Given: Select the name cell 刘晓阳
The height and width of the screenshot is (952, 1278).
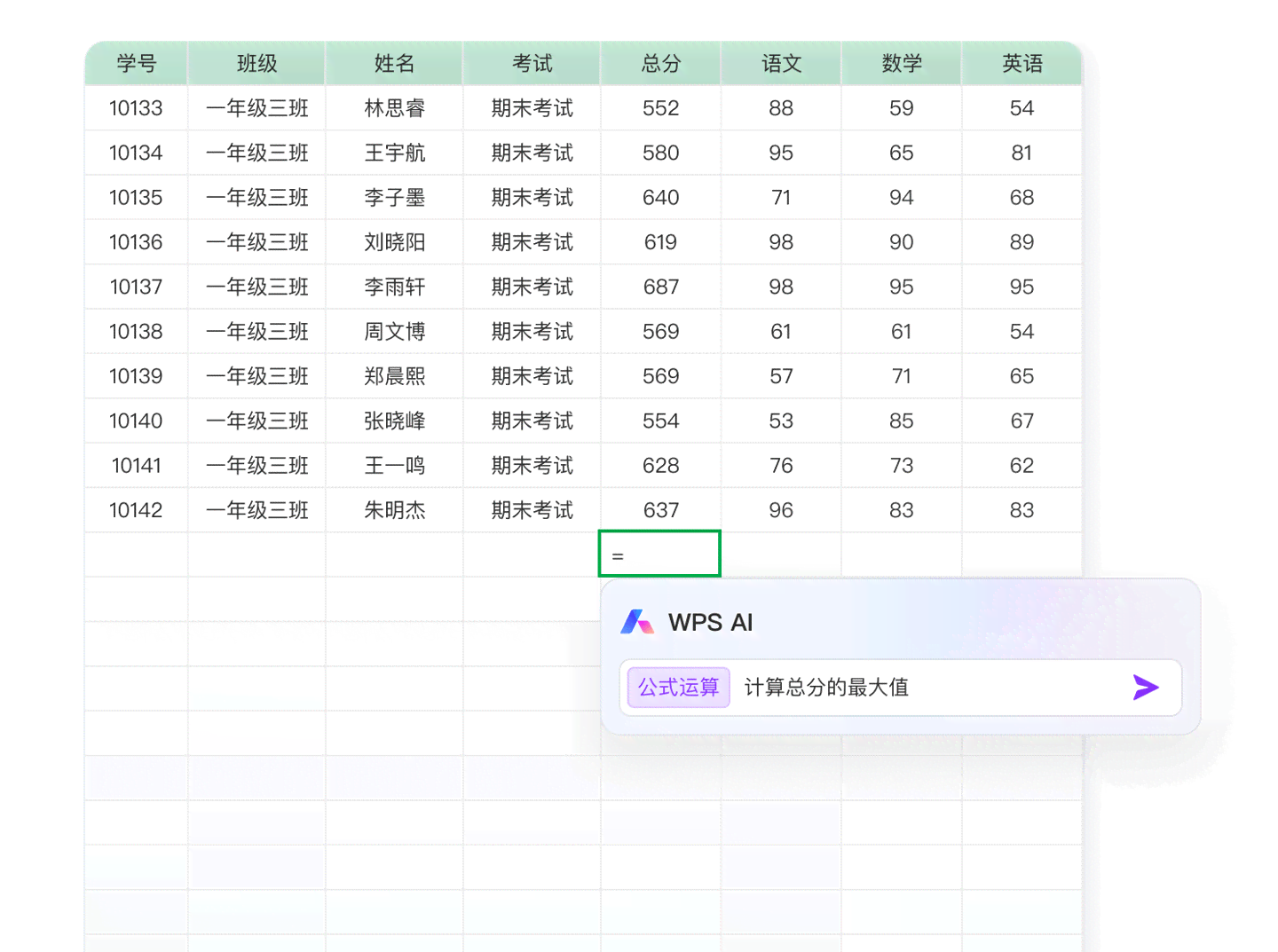Looking at the screenshot, I should click(x=394, y=242).
